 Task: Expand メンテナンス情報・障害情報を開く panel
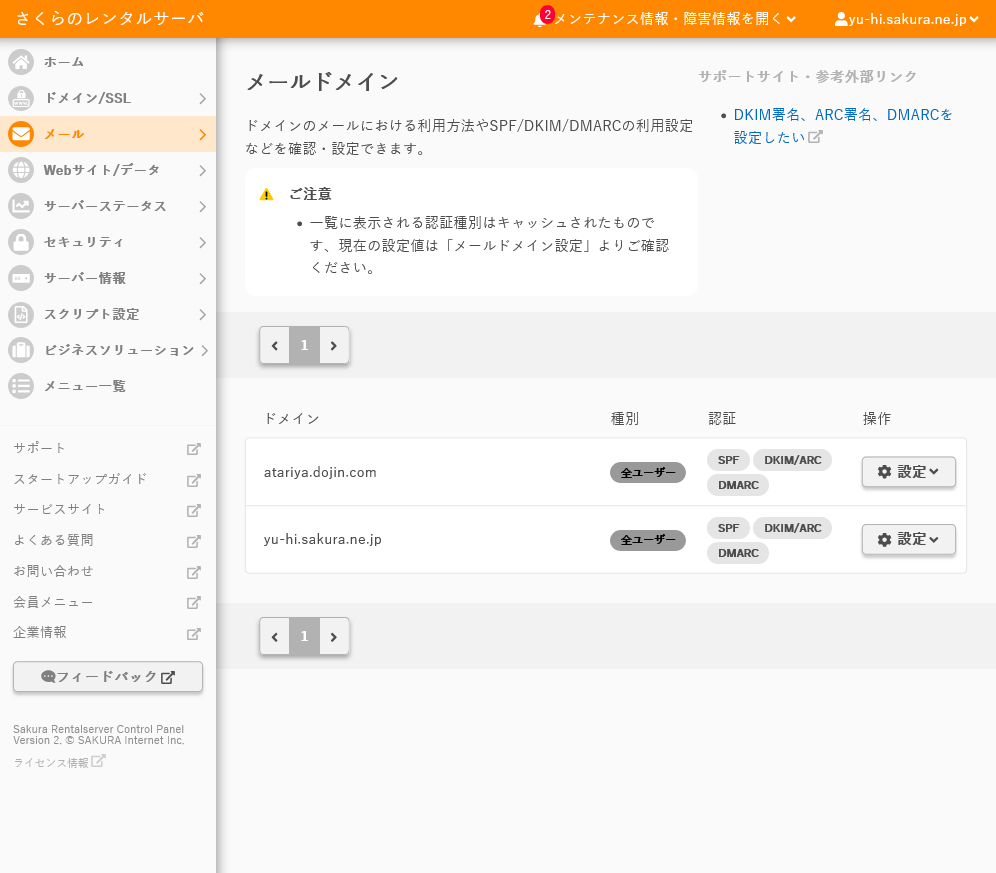(x=675, y=19)
